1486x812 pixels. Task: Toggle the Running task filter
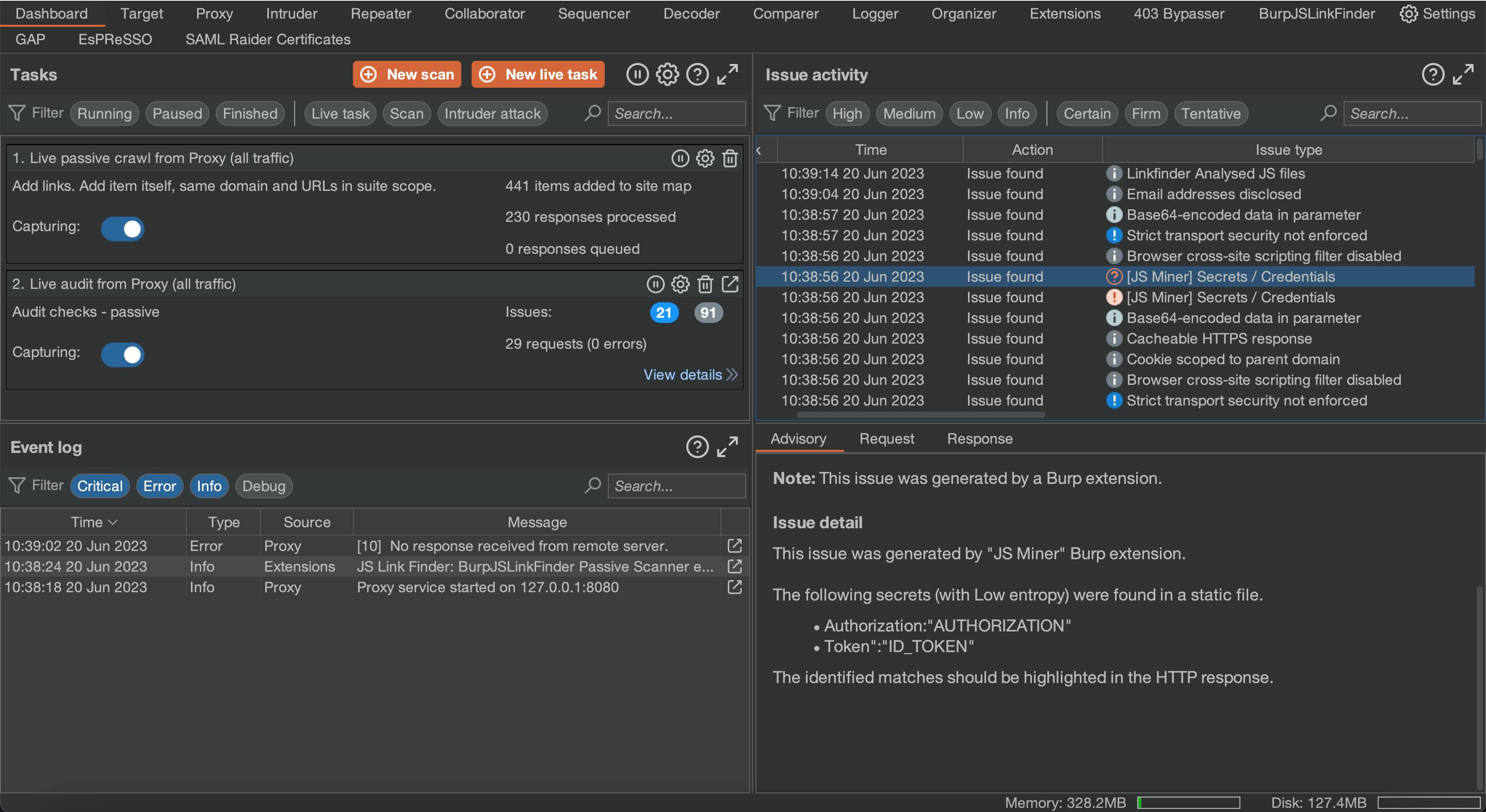tap(104, 113)
